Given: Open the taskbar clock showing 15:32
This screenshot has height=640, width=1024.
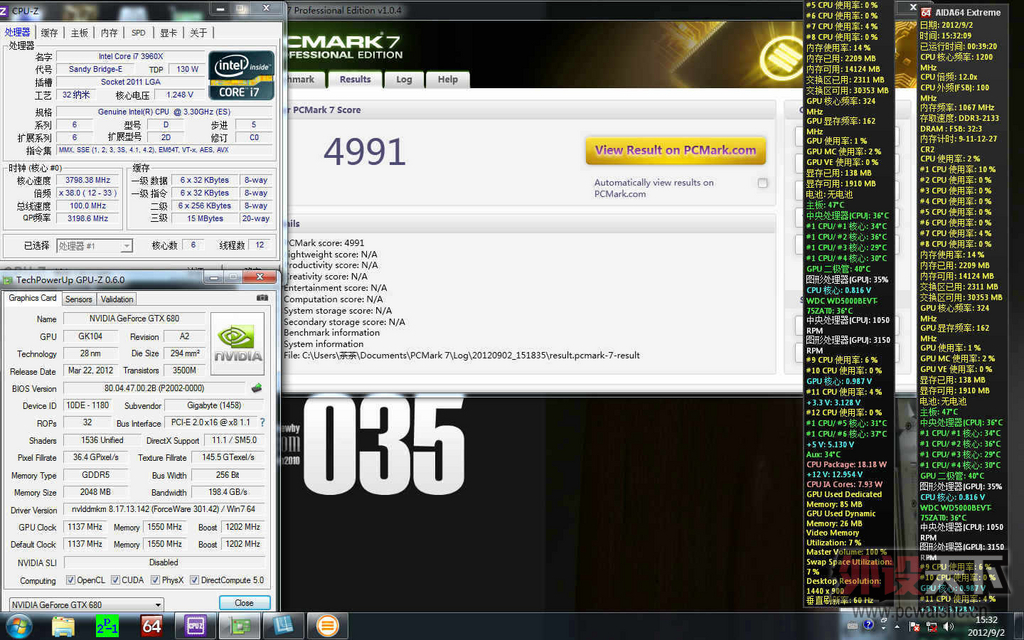Looking at the screenshot, I should point(986,626).
